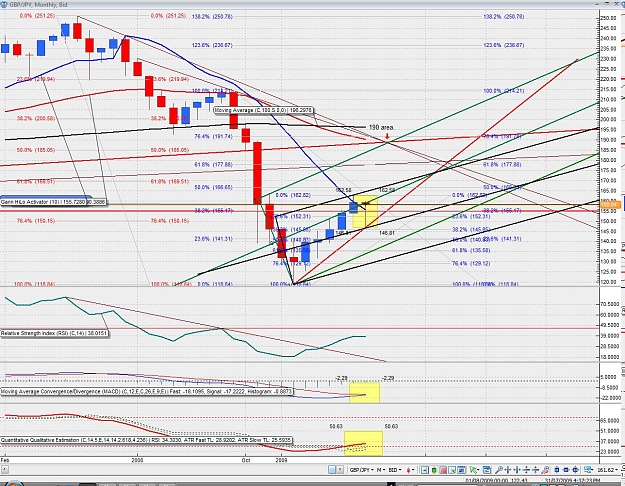Click status bar time '31/07/2009 4:37:23 PM'
625x486 pixels.
coord(571,481)
